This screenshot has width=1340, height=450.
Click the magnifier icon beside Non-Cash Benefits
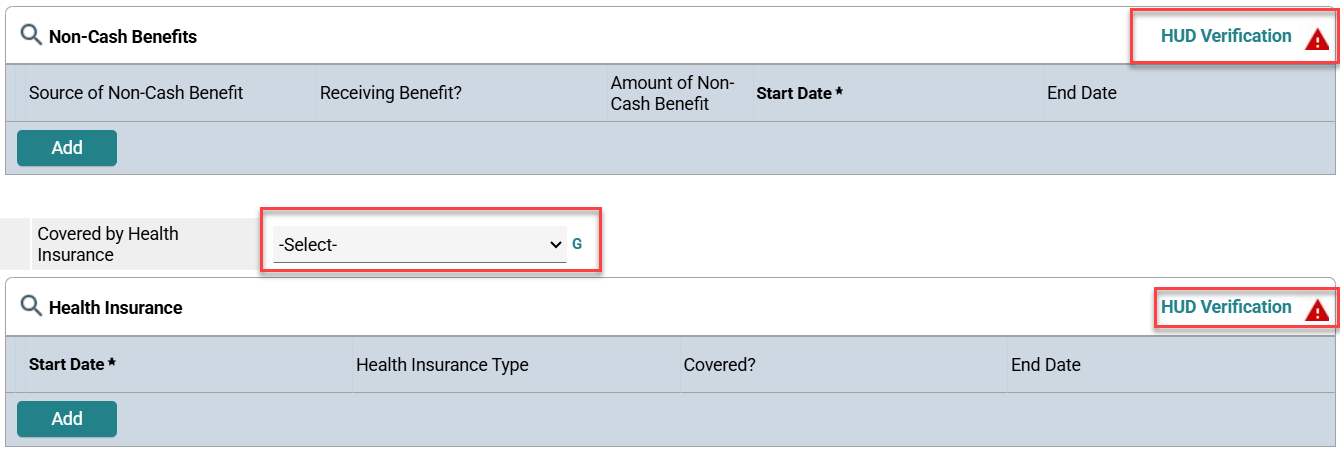tap(31, 36)
